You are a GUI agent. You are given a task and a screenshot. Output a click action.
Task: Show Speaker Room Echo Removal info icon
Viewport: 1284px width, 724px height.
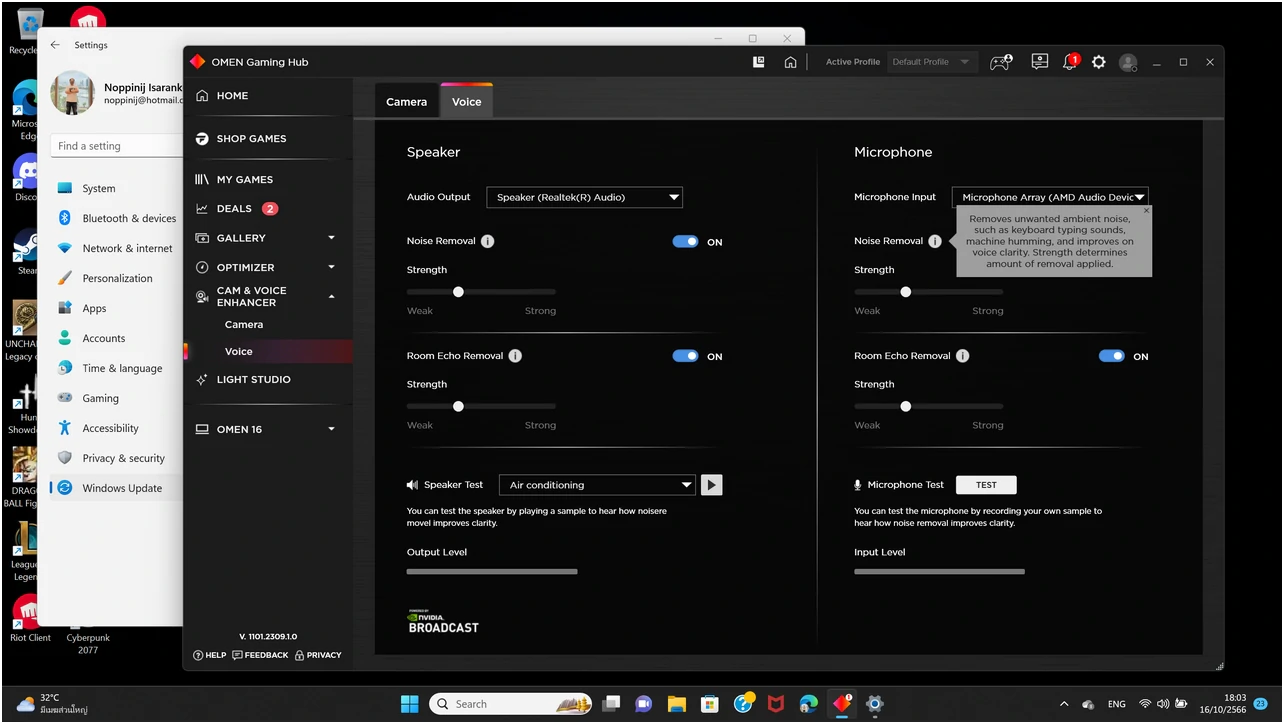click(515, 356)
